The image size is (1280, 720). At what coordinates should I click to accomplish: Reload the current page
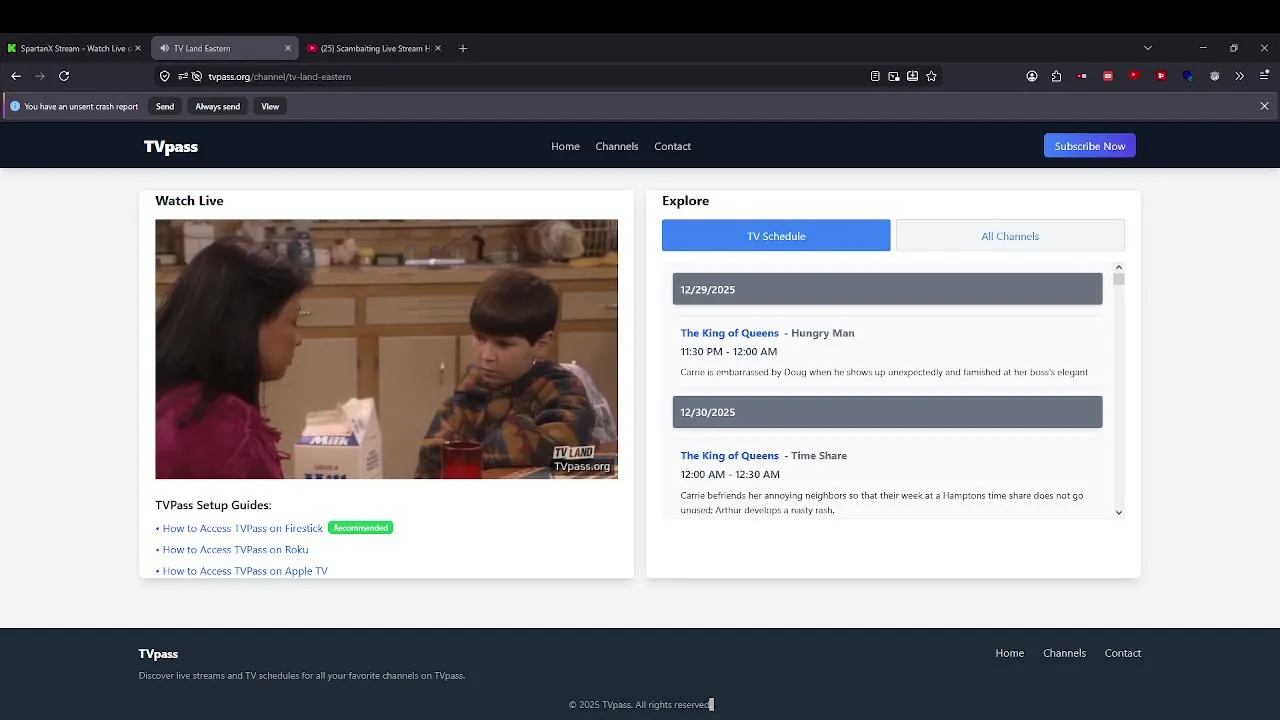coord(64,76)
